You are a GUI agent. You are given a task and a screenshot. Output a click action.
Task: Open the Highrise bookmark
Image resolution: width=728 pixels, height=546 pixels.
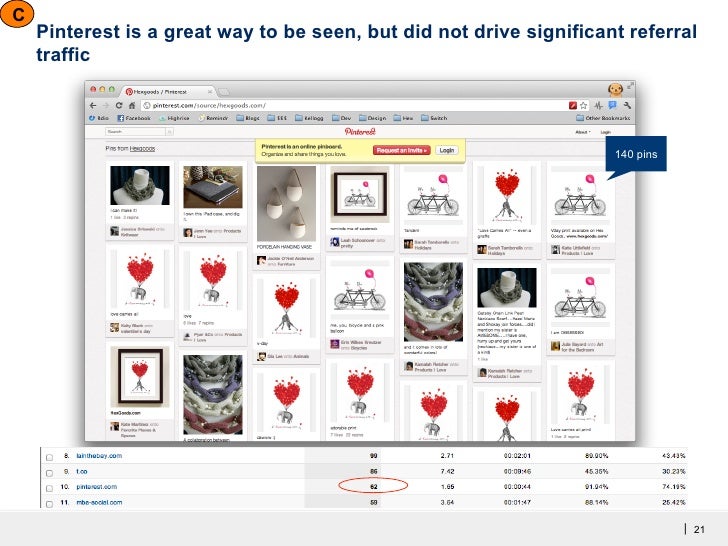[x=174, y=118]
